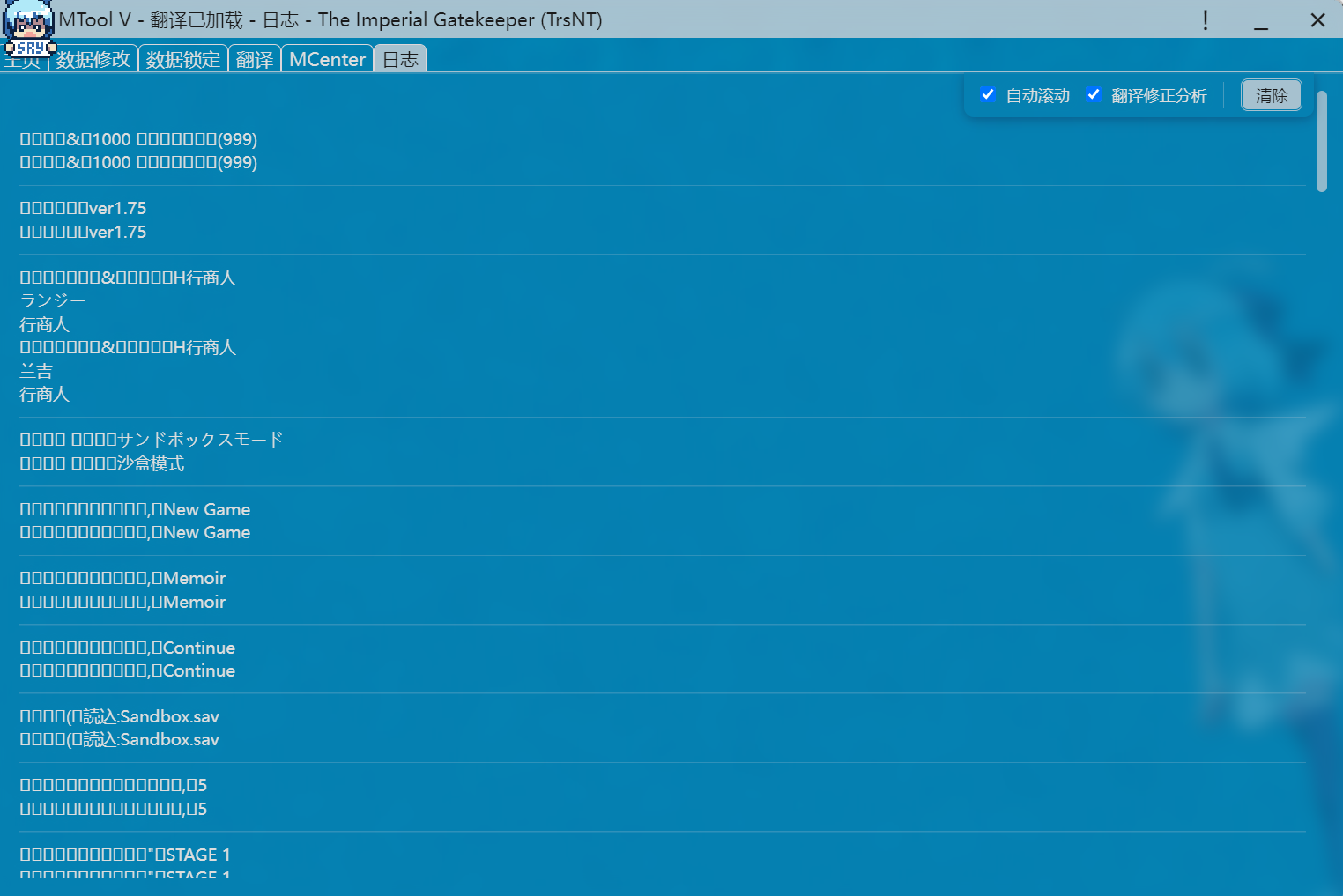Disable the 自动滚动 checkbox
1343x896 pixels.
click(x=988, y=94)
